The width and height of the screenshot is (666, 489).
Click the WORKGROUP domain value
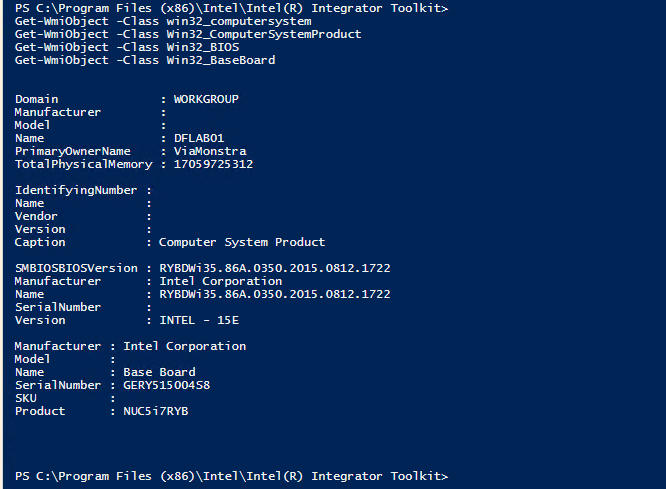click(206, 99)
